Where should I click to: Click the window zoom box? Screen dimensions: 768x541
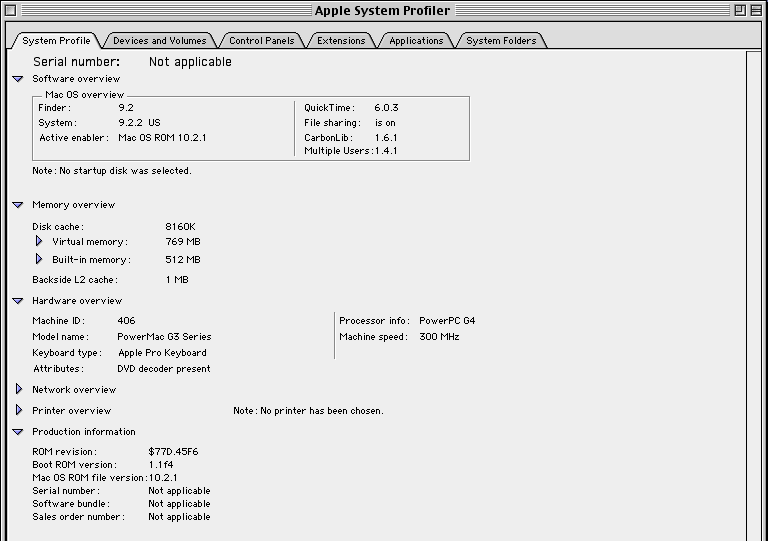click(x=740, y=10)
